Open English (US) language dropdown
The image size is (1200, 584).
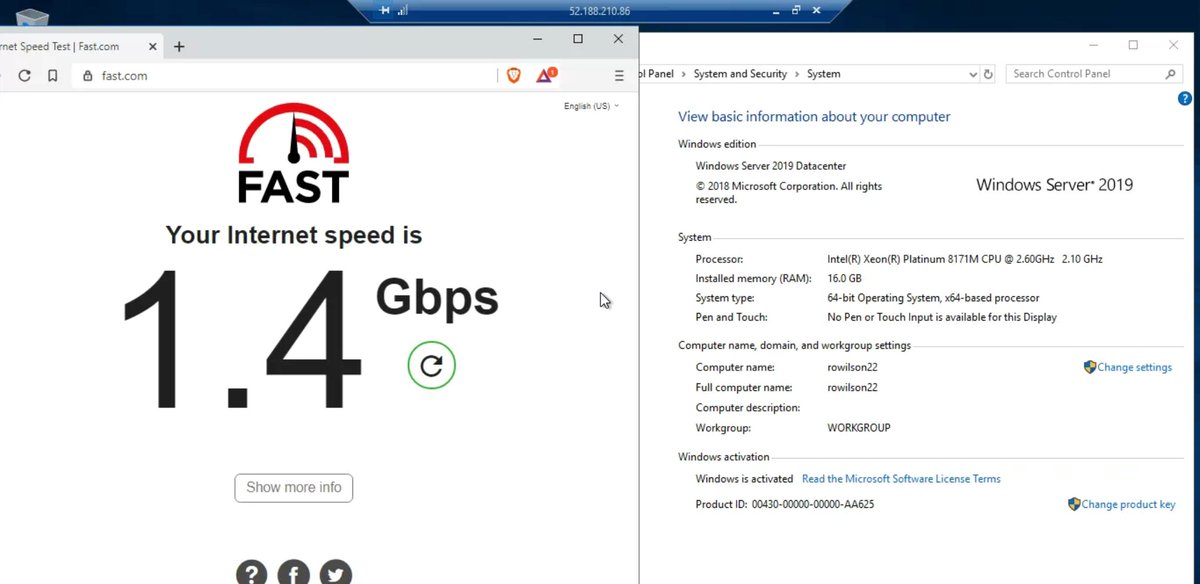[591, 106]
